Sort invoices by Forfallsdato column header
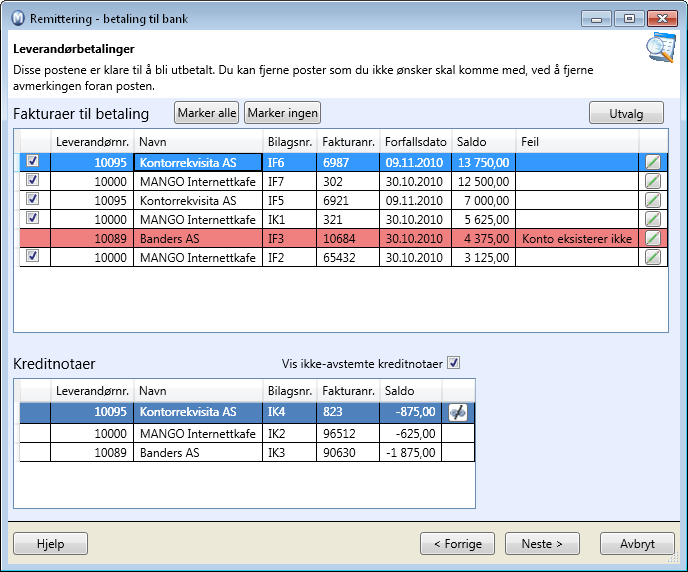 414,142
